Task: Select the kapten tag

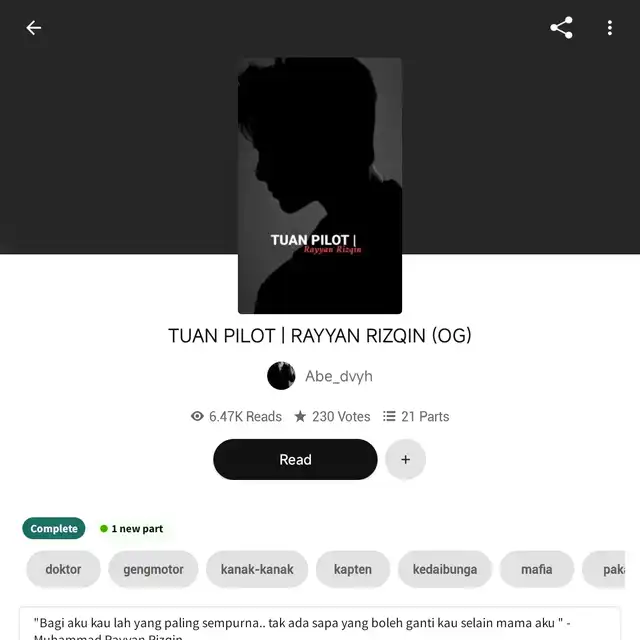Action: [x=353, y=569]
